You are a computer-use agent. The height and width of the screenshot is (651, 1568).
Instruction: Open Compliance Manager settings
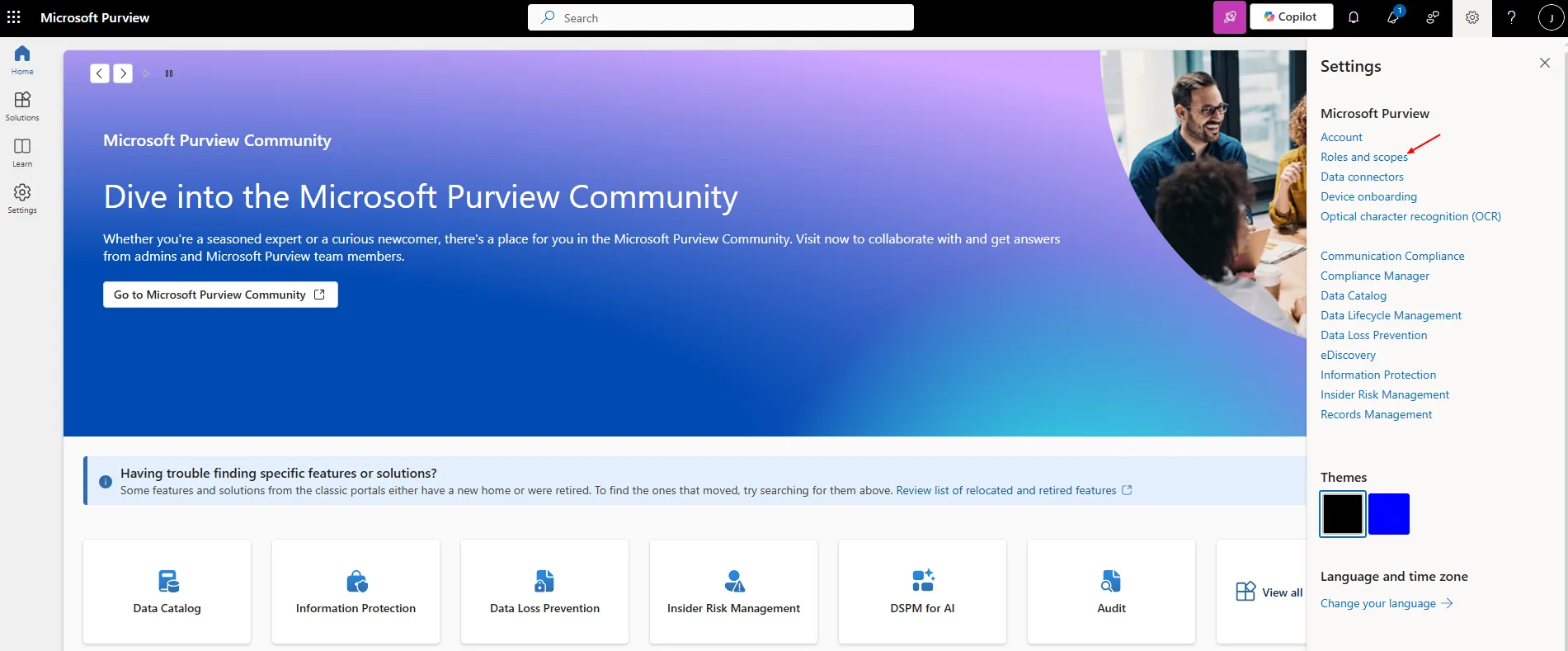coord(1375,276)
